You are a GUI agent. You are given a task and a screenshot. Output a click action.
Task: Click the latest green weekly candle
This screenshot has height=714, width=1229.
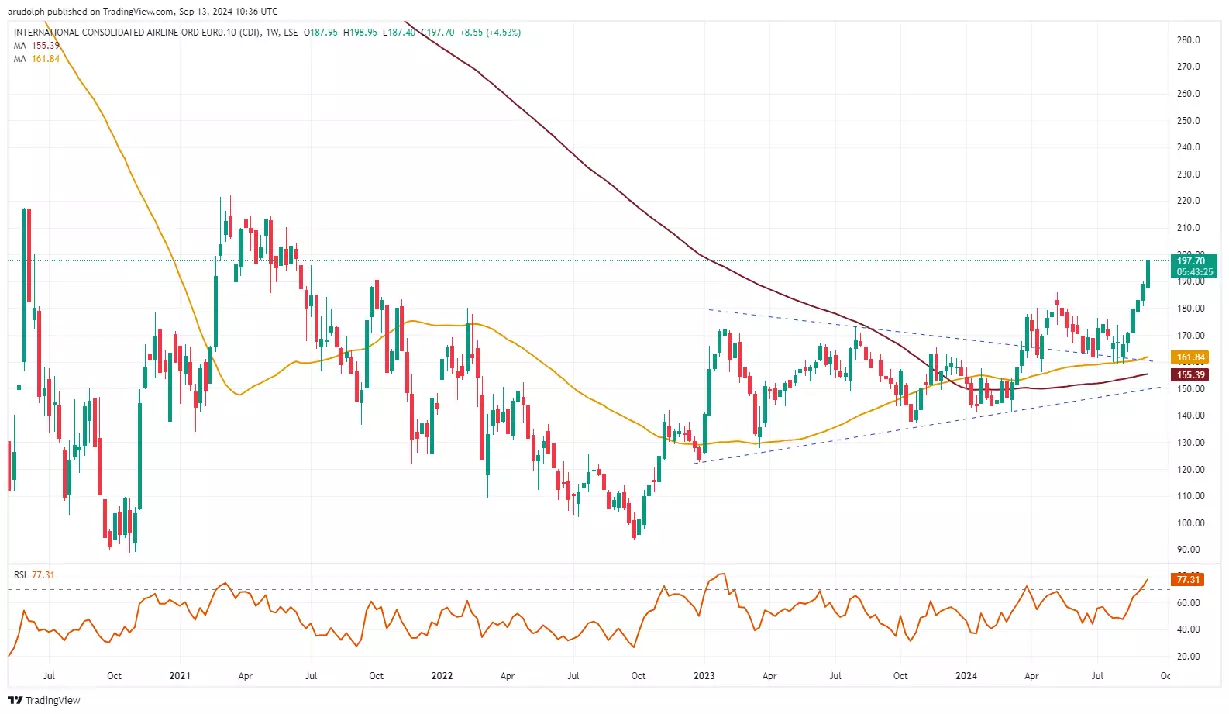coord(1148,273)
